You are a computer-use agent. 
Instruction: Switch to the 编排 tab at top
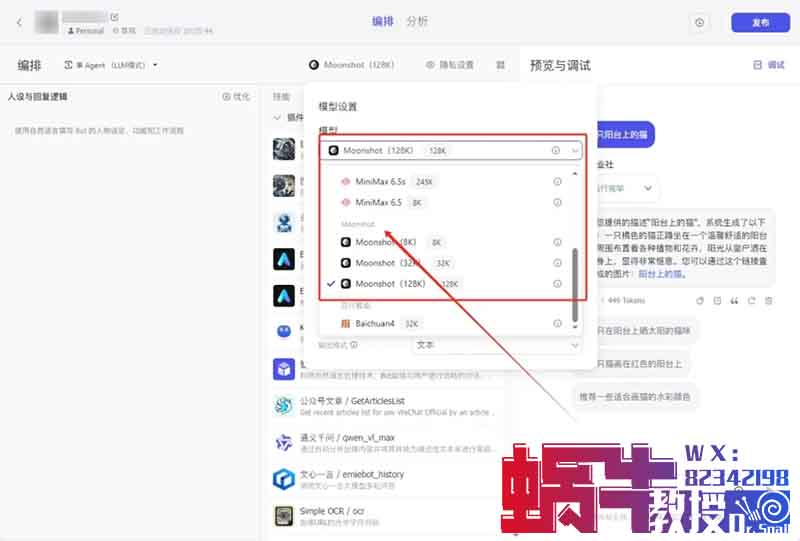[382, 21]
